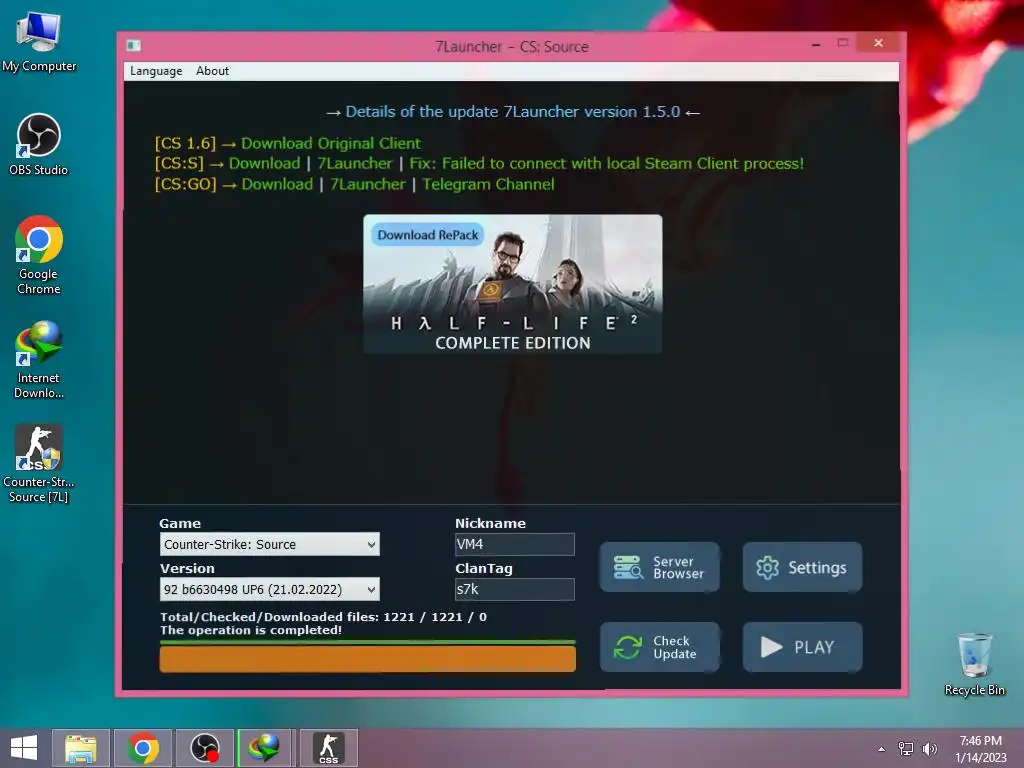This screenshot has width=1024, height=768.
Task: Click the Check Update button
Action: [660, 647]
